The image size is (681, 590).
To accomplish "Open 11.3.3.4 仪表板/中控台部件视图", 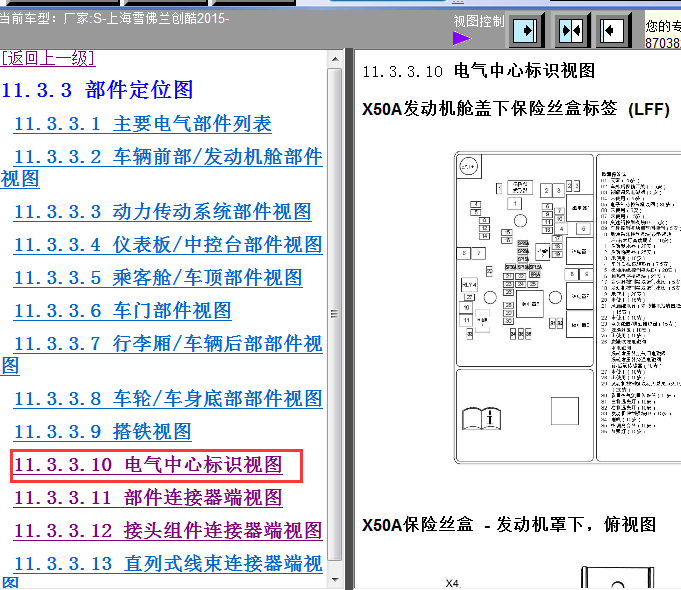I will click(x=168, y=245).
